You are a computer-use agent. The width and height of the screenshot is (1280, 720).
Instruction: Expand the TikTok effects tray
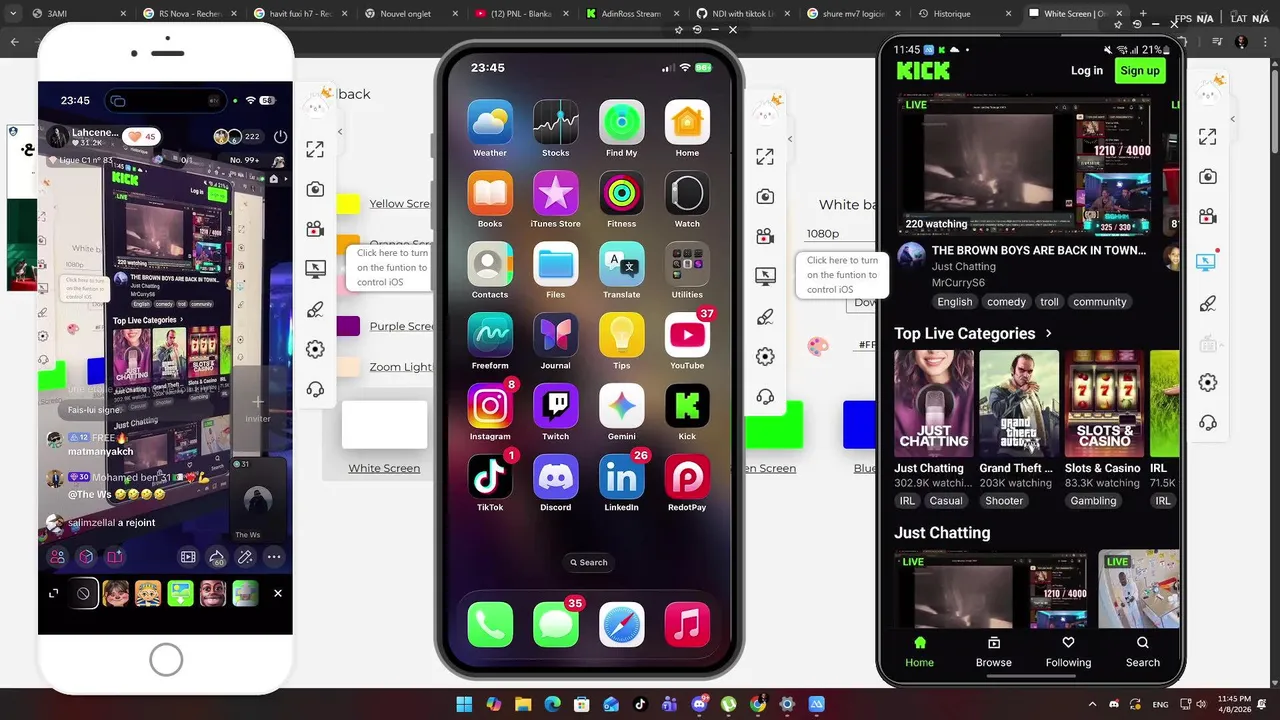coord(54,593)
